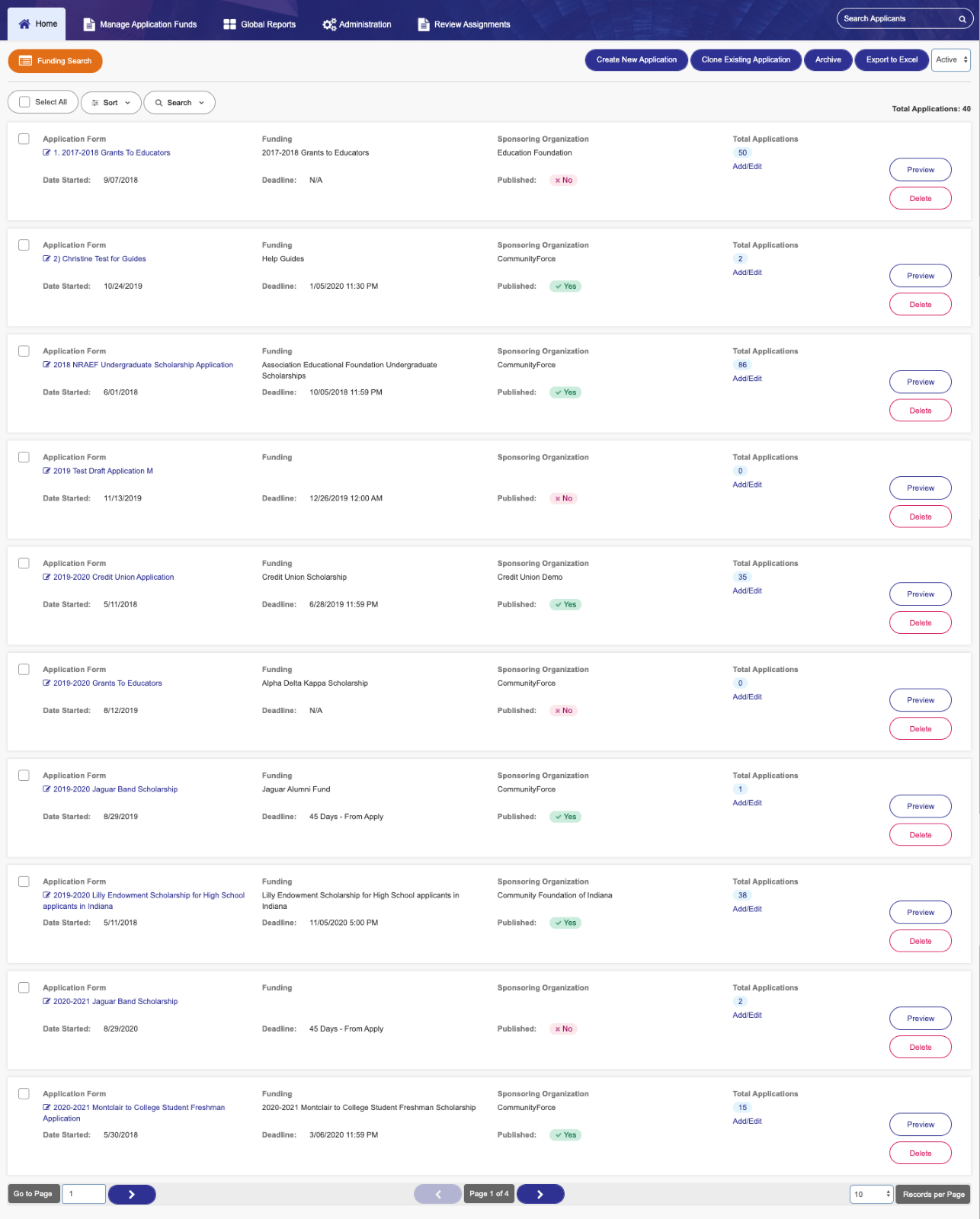Click the next page arrow beside Page 1 of 4

point(540,1194)
